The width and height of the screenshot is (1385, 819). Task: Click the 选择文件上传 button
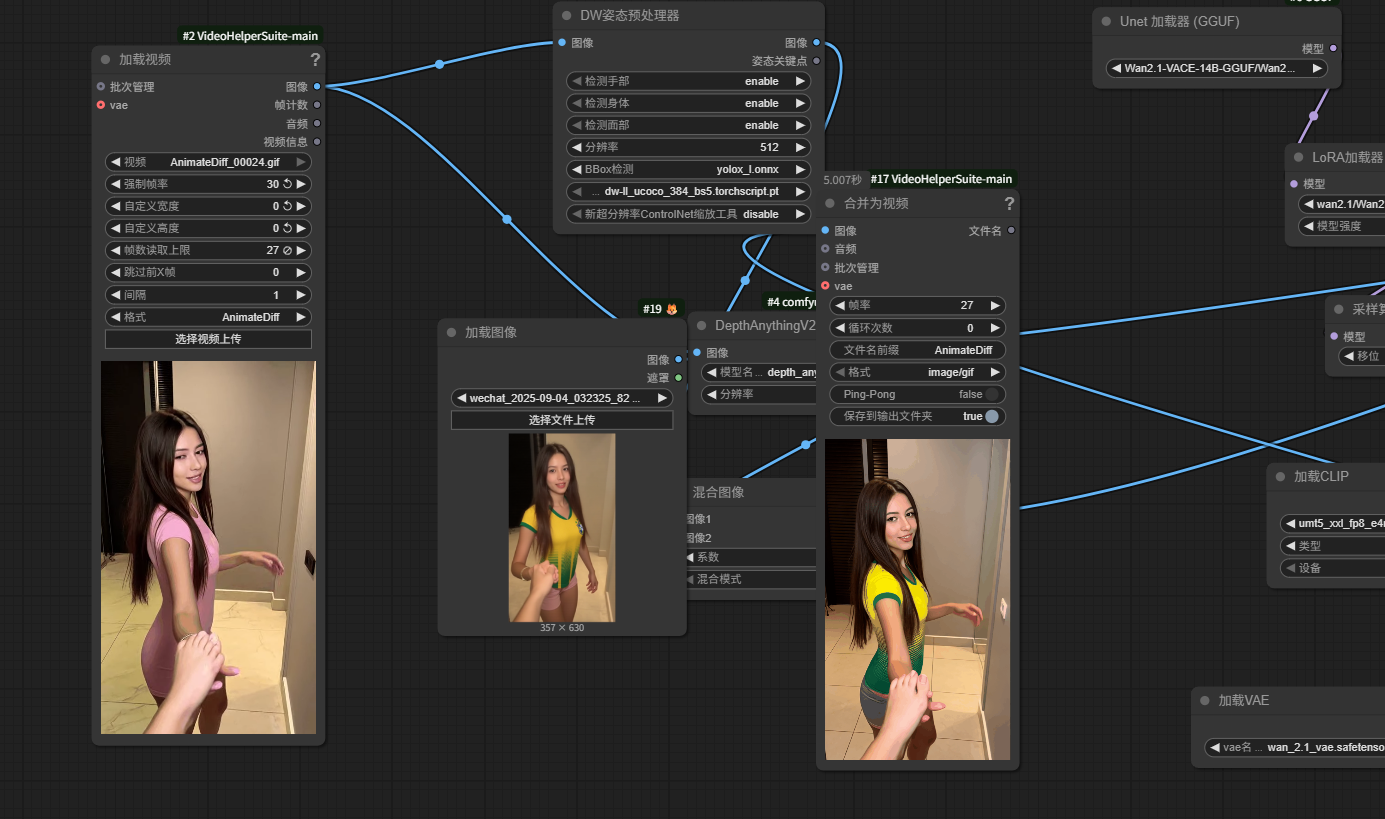point(562,420)
